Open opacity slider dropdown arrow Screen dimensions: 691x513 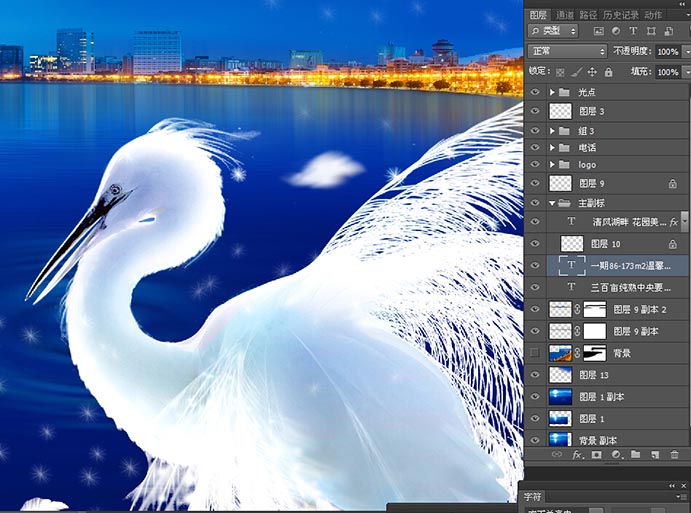point(687,52)
